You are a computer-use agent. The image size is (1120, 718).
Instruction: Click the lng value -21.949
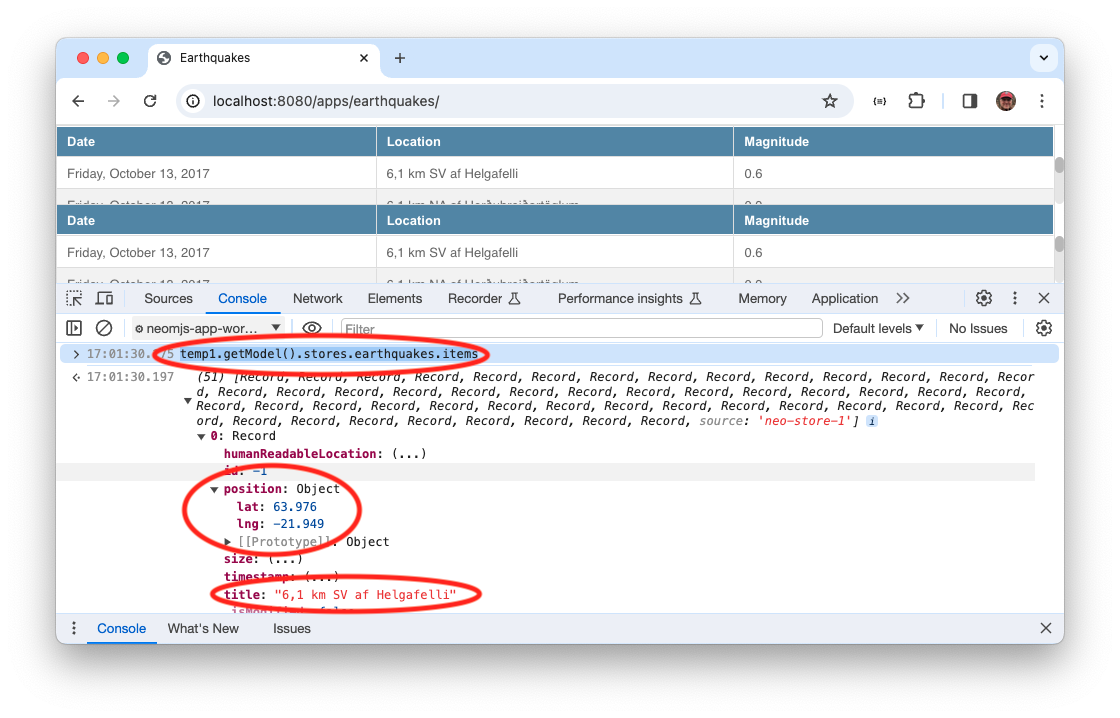pos(299,524)
